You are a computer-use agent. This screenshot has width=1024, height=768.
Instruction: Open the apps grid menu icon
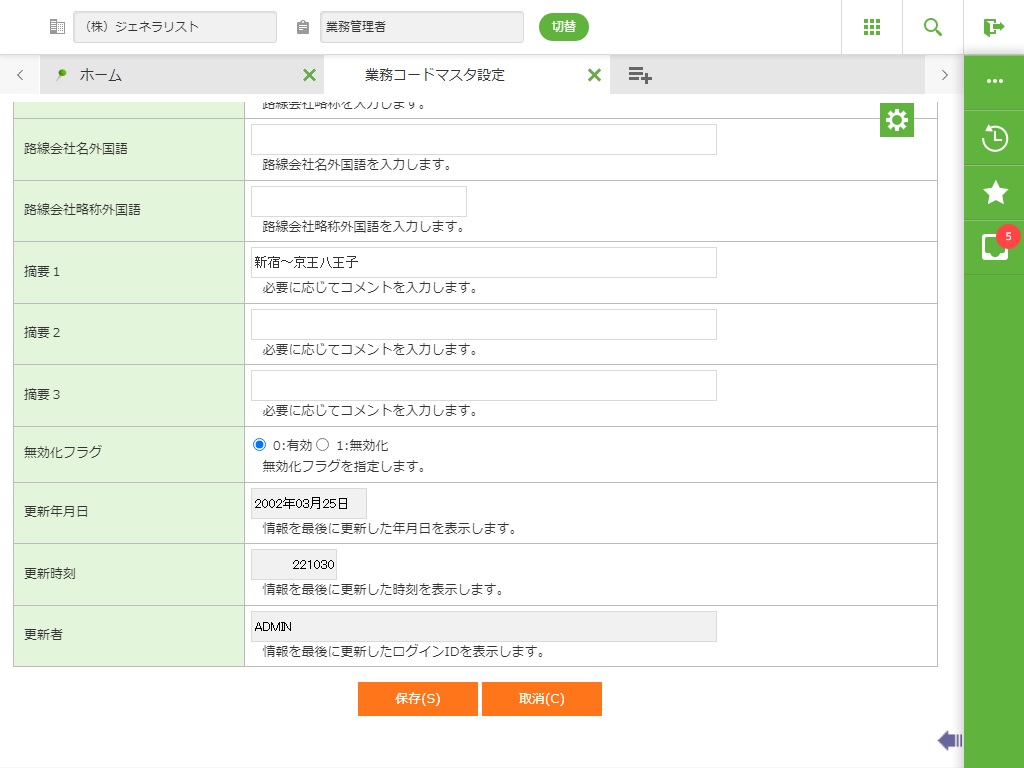[871, 27]
